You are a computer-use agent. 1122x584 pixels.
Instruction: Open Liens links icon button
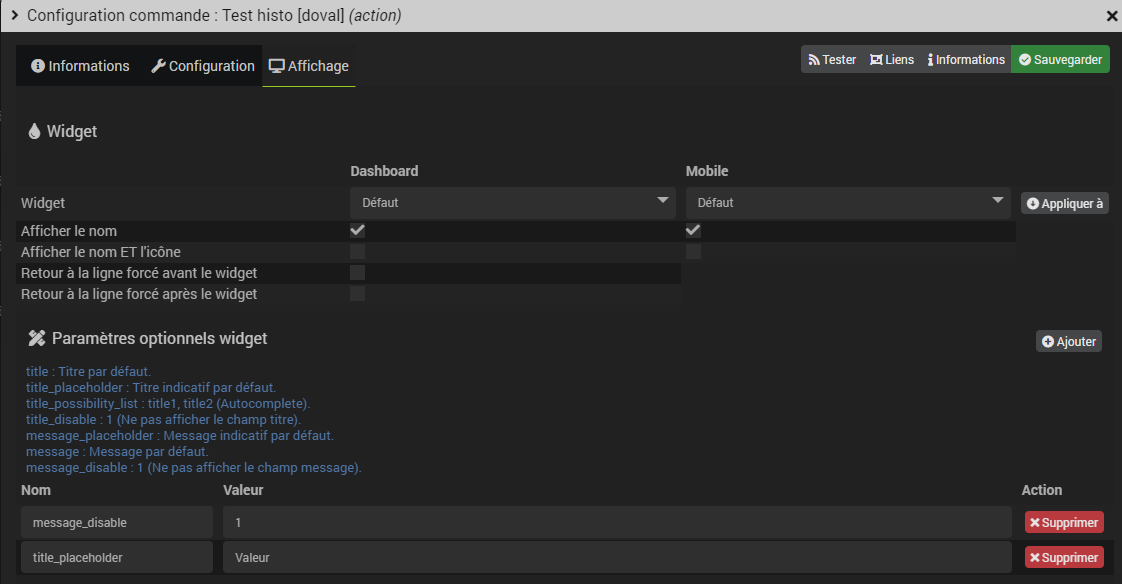(x=892, y=59)
